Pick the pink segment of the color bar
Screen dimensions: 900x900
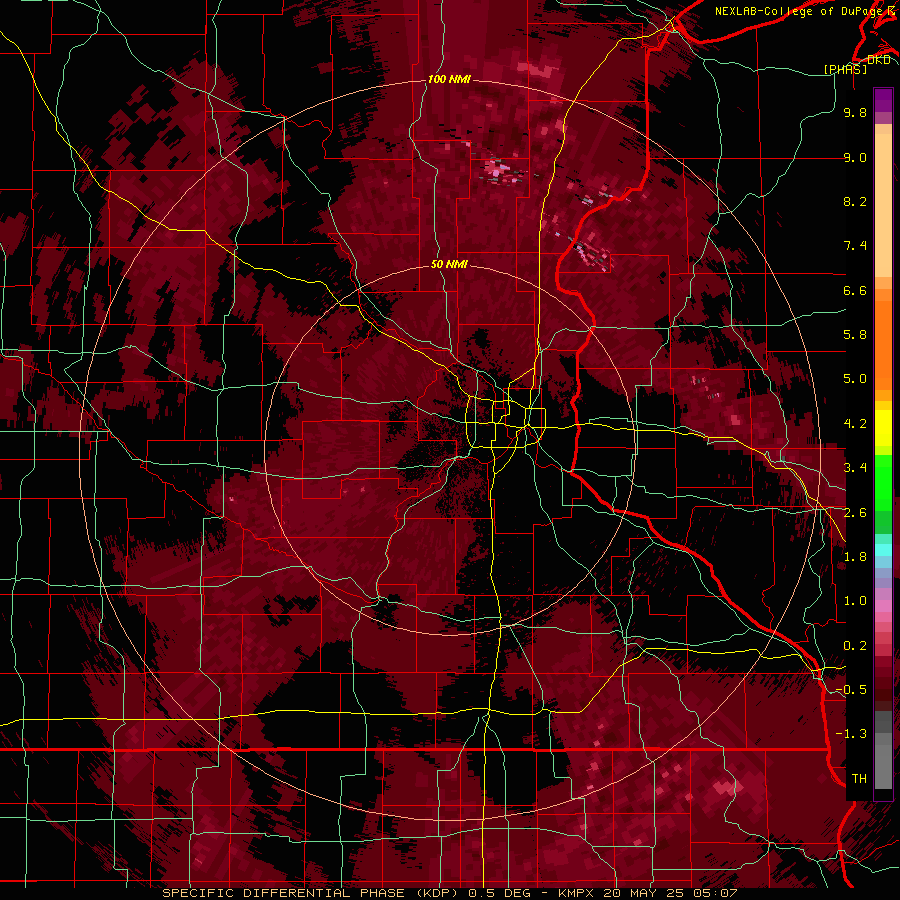[883, 606]
